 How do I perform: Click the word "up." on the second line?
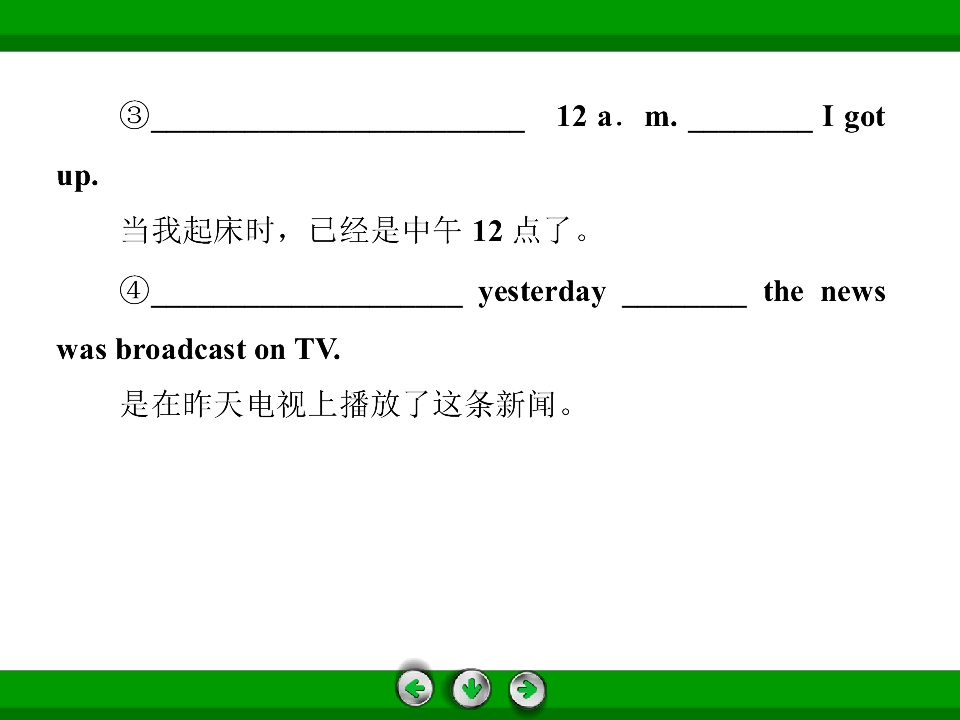(77, 177)
